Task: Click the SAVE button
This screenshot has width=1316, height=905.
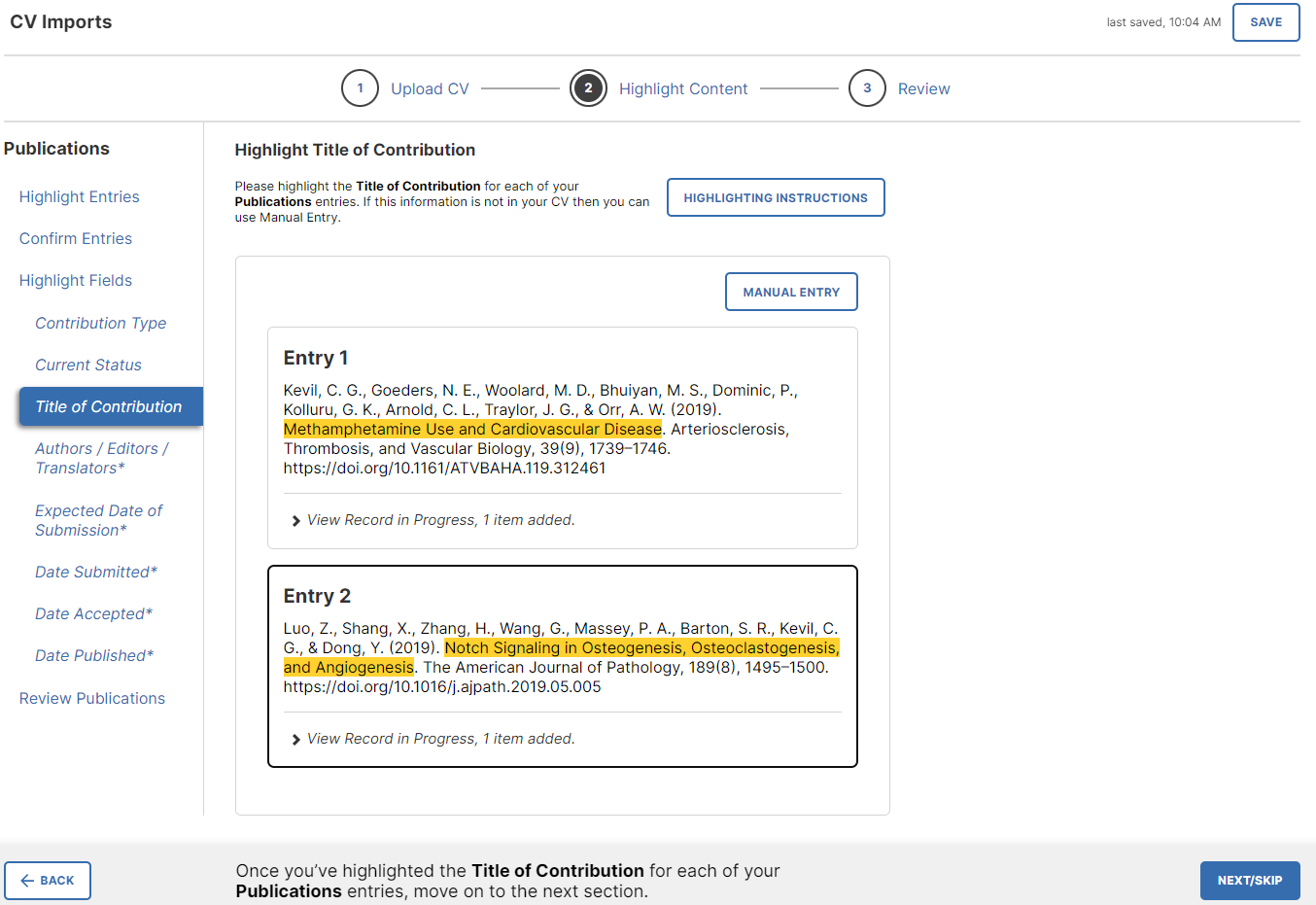Action: (x=1265, y=21)
